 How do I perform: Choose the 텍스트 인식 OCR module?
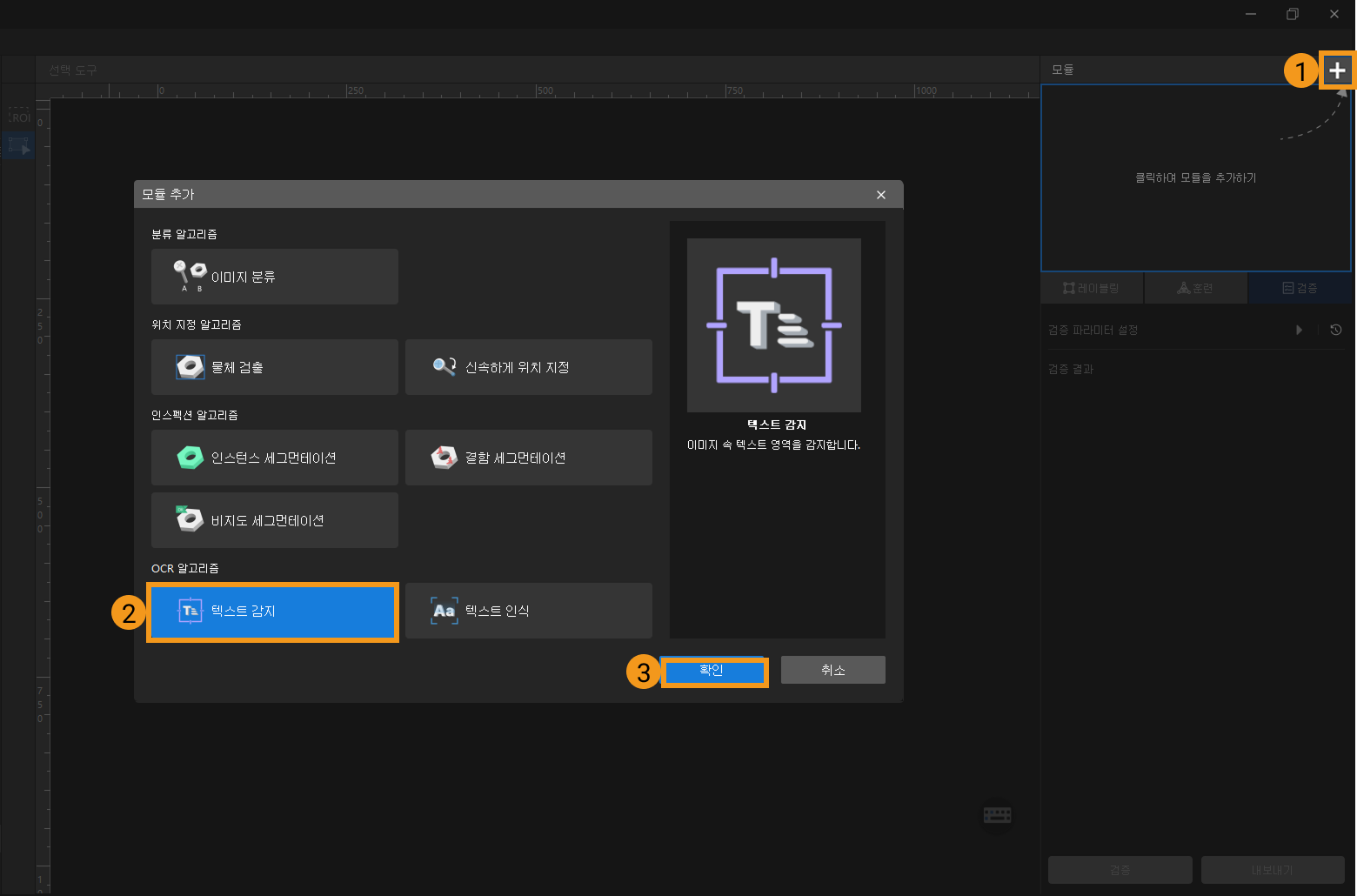[x=528, y=611]
